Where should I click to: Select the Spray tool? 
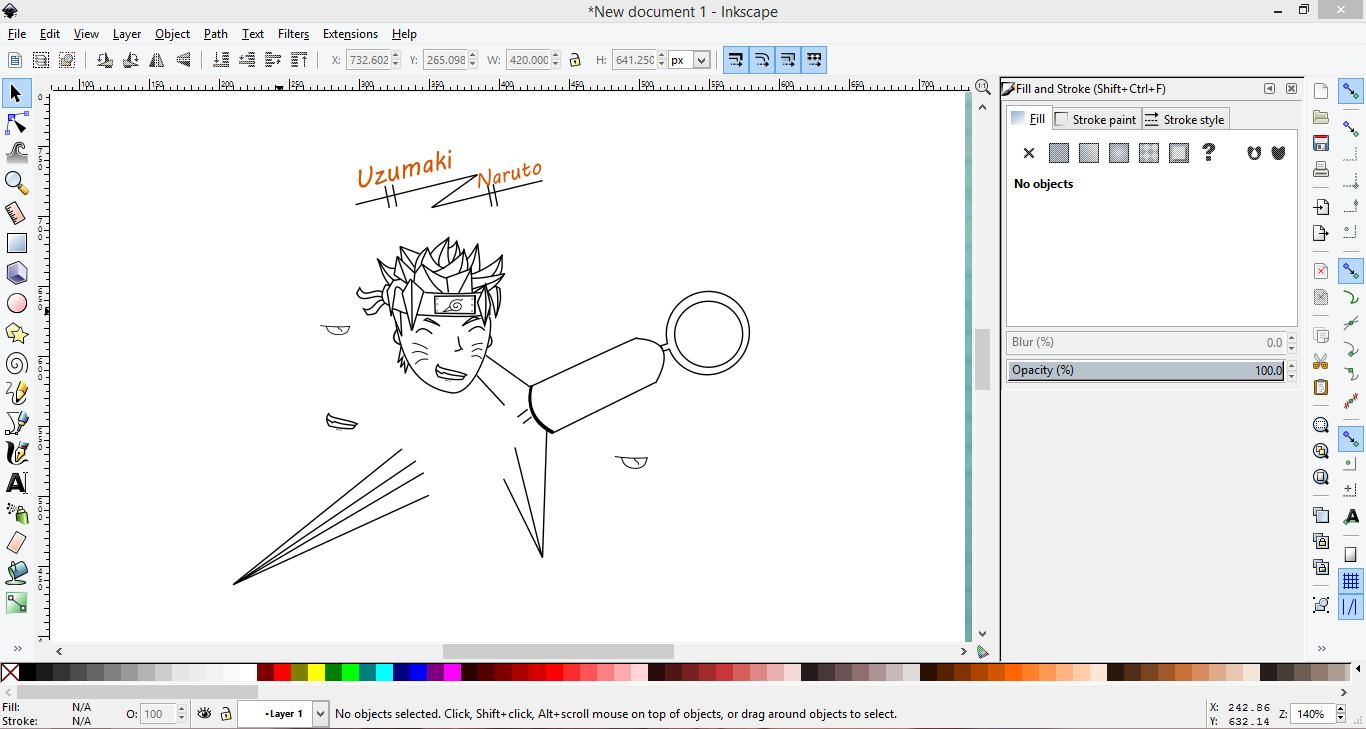(x=17, y=513)
